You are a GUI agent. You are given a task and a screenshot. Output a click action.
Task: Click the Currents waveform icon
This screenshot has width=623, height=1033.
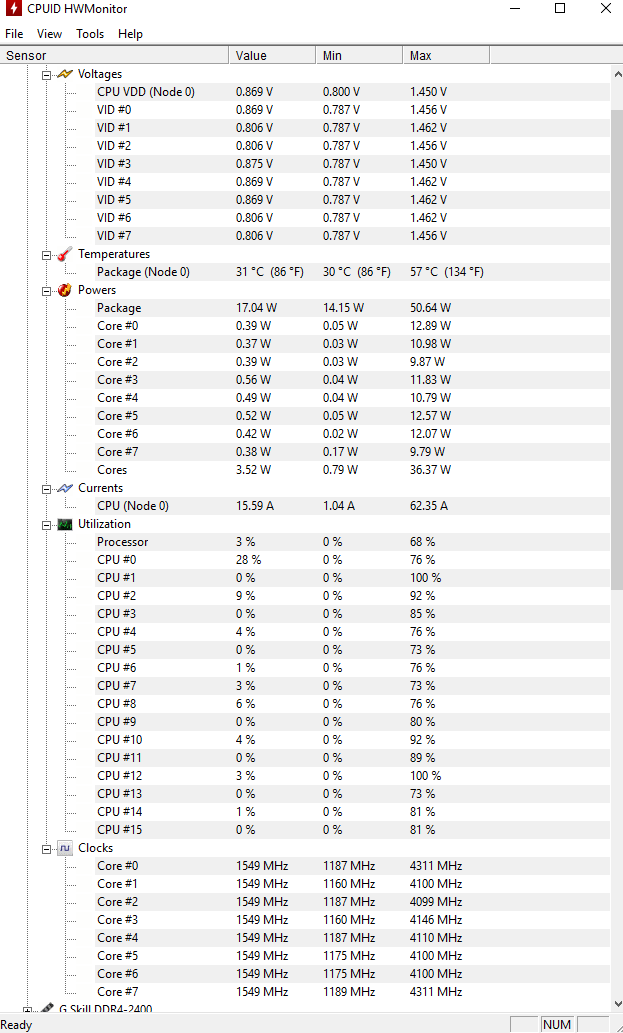[x=65, y=488]
